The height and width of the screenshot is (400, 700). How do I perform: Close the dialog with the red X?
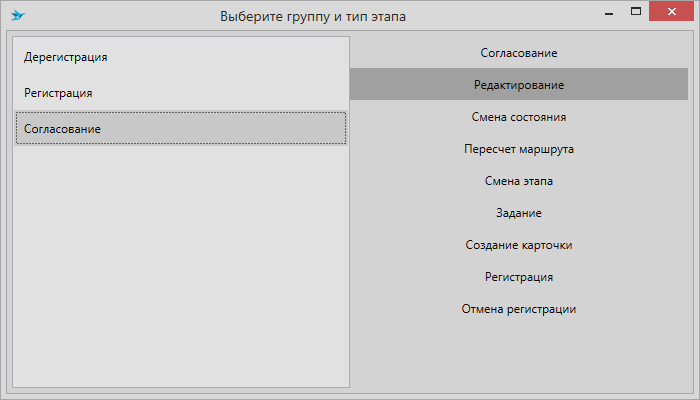coord(671,12)
